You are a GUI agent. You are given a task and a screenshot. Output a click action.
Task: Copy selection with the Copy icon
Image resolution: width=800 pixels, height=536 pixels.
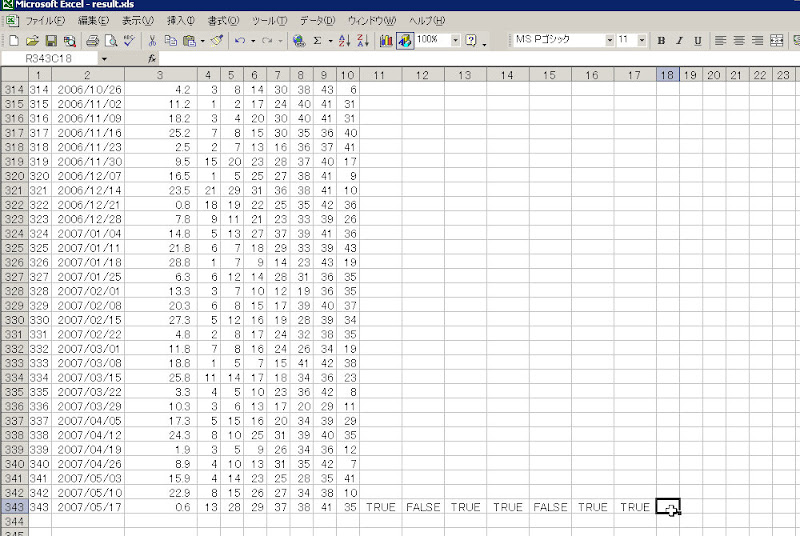pos(170,40)
